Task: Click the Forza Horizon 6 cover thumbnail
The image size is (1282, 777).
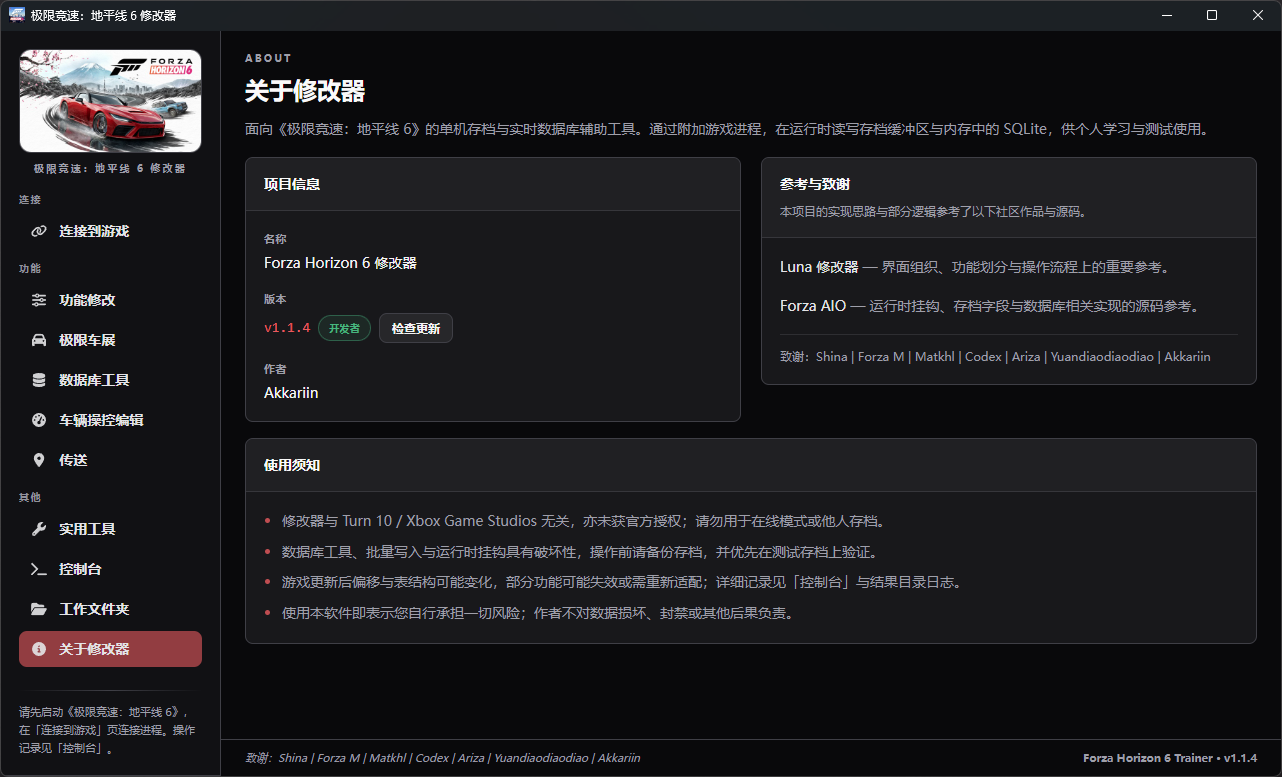Action: tap(110, 101)
